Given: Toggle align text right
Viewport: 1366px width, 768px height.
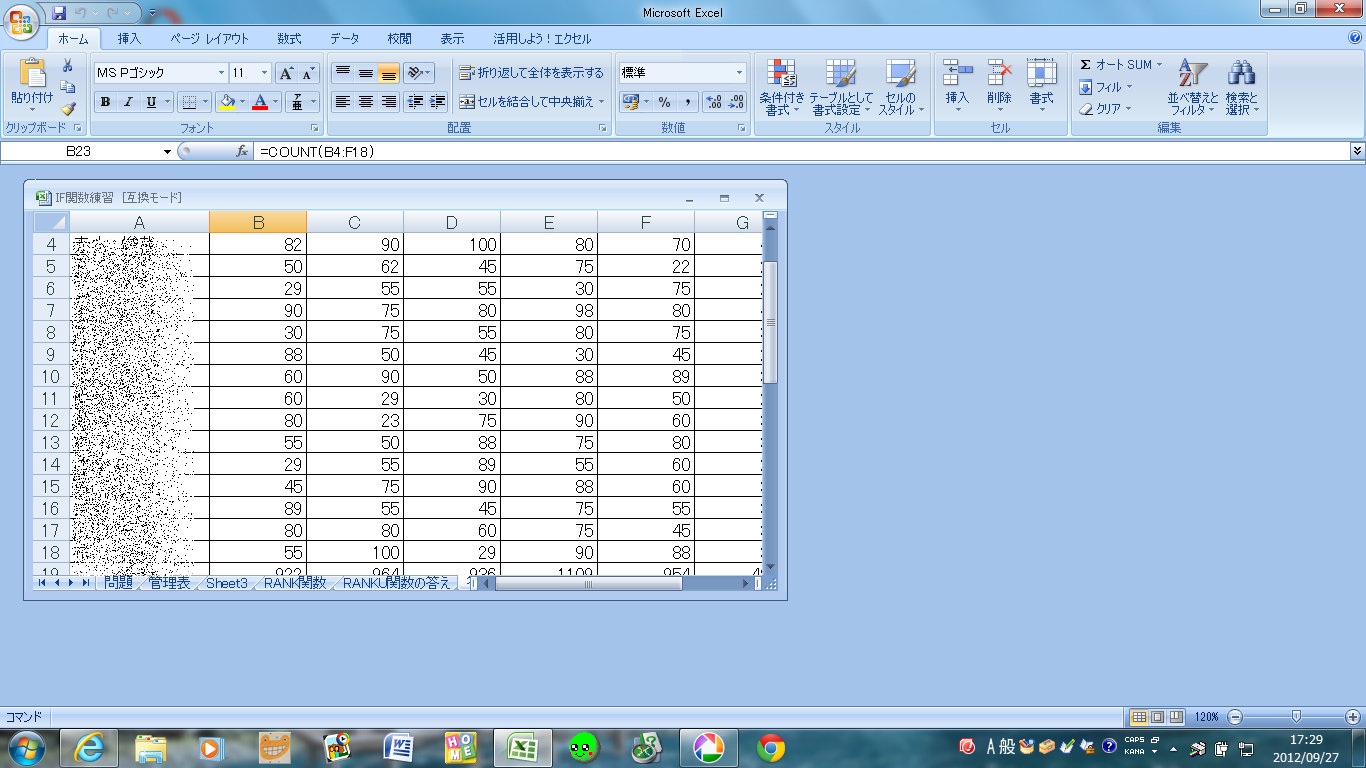Looking at the screenshot, I should coord(389,102).
